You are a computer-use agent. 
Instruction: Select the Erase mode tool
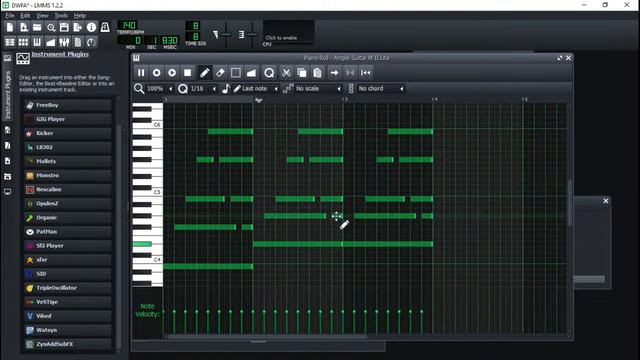[220, 73]
